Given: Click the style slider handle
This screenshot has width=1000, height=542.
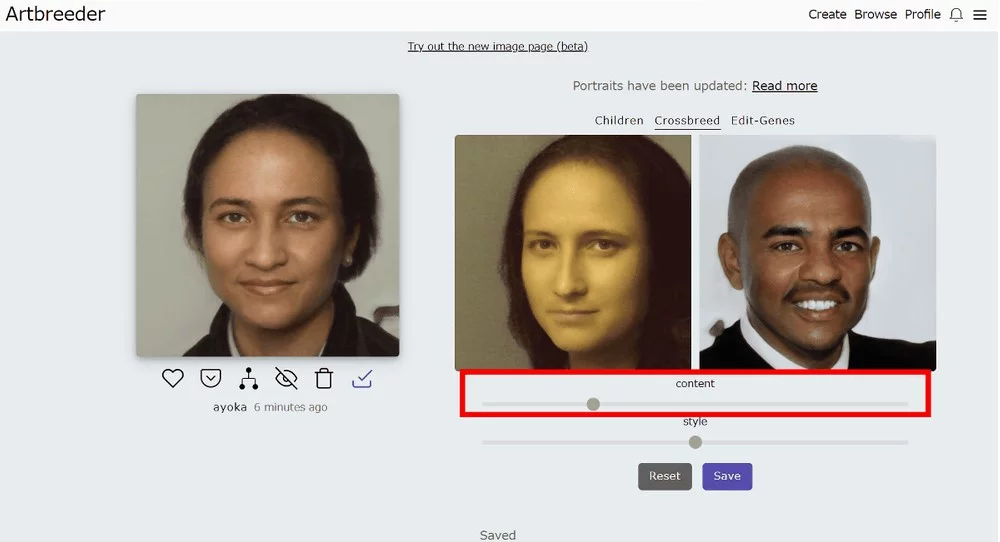Looking at the screenshot, I should (695, 442).
